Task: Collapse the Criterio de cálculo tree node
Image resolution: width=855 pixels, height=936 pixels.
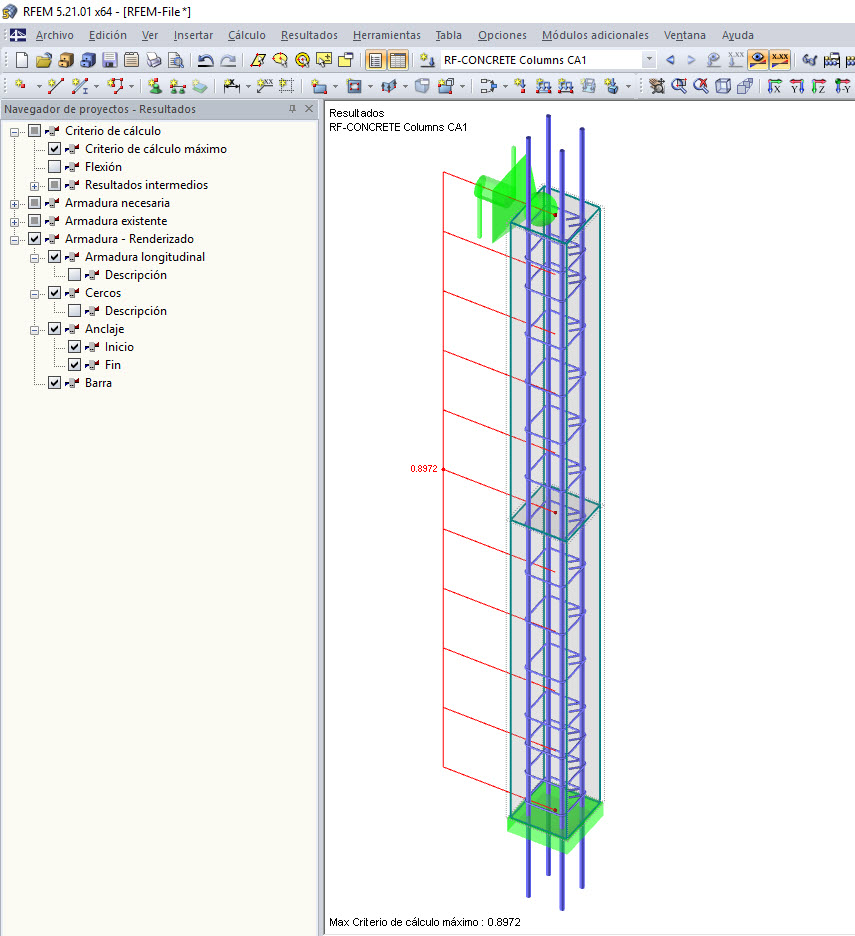Action: pyautogui.click(x=14, y=132)
